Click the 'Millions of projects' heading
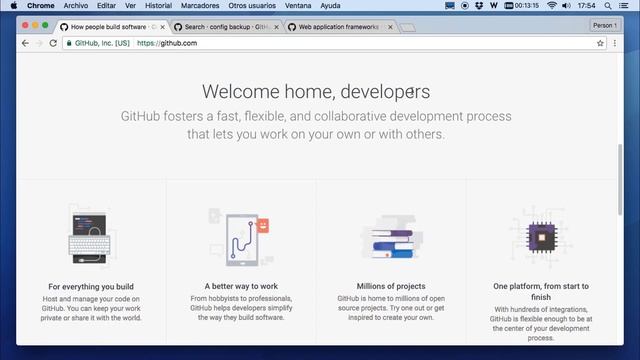This screenshot has width=640, height=360. coord(391,286)
